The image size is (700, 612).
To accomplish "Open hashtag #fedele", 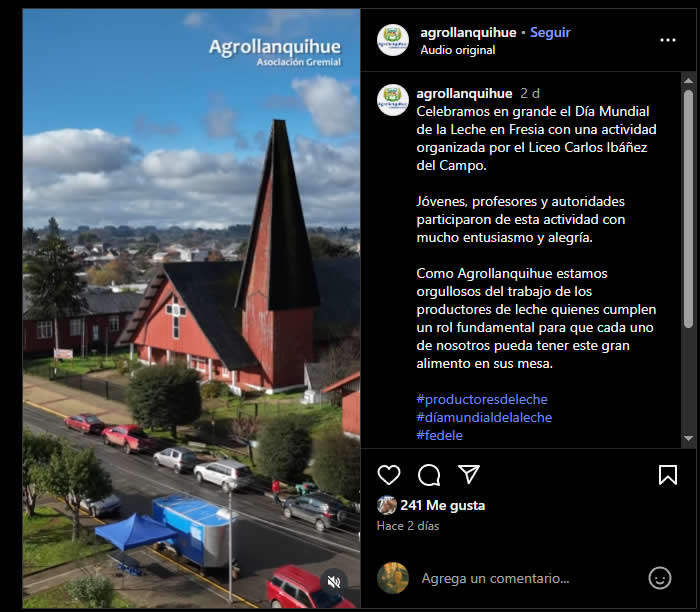I will (439, 435).
